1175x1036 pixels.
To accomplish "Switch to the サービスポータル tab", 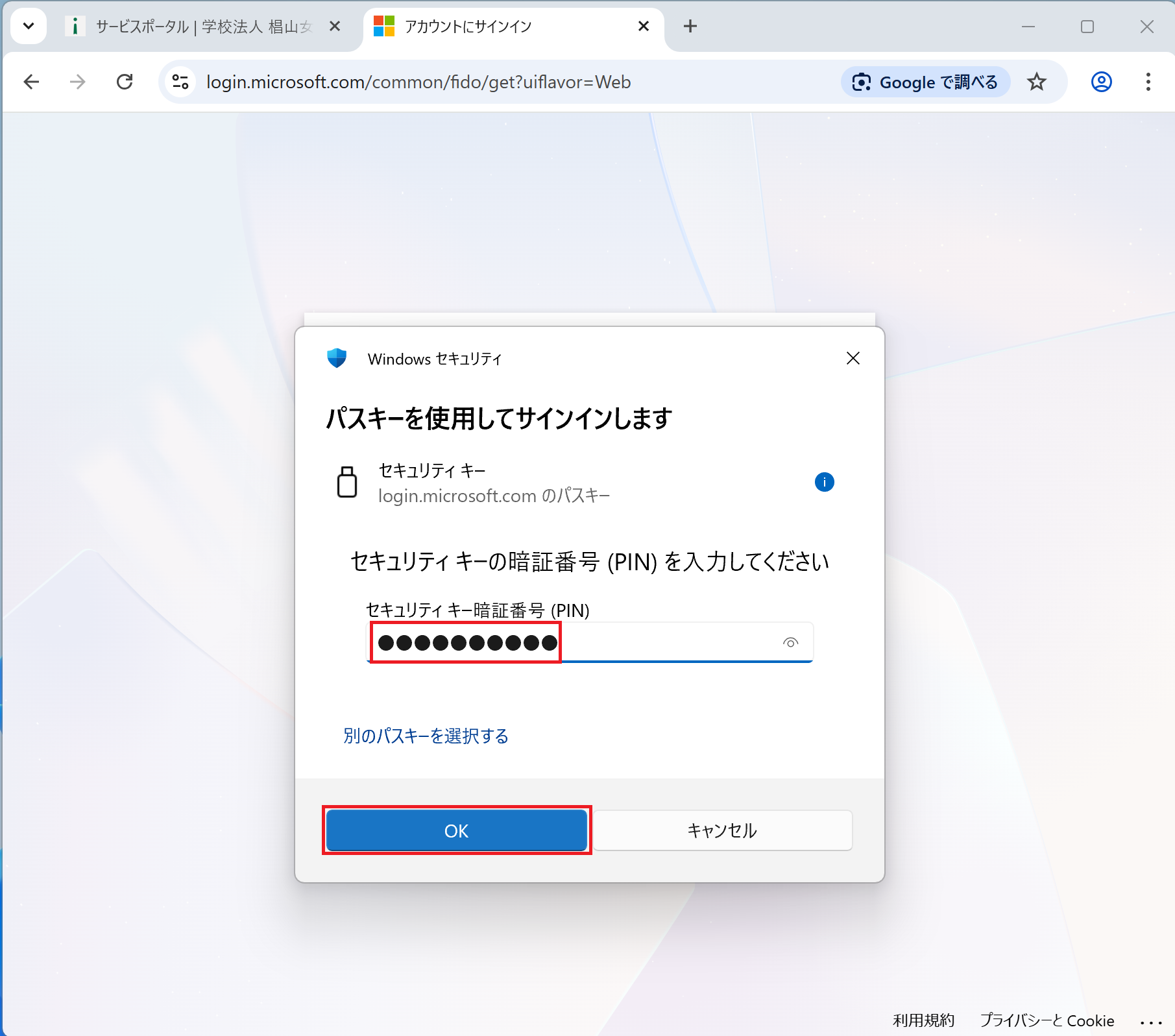I will (x=201, y=26).
